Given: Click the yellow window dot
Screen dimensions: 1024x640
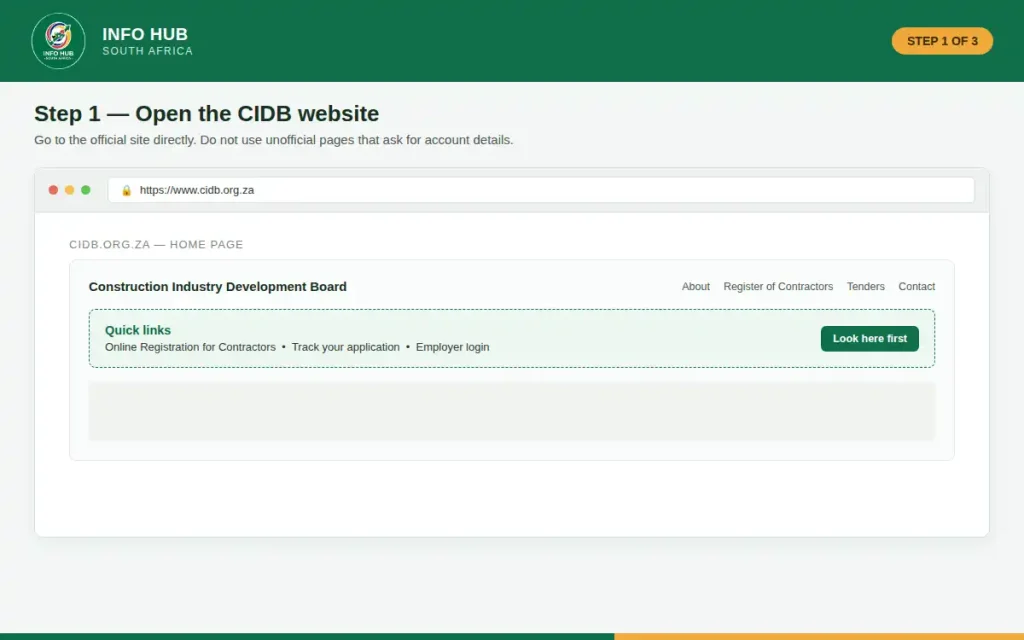Looking at the screenshot, I should point(69,190).
